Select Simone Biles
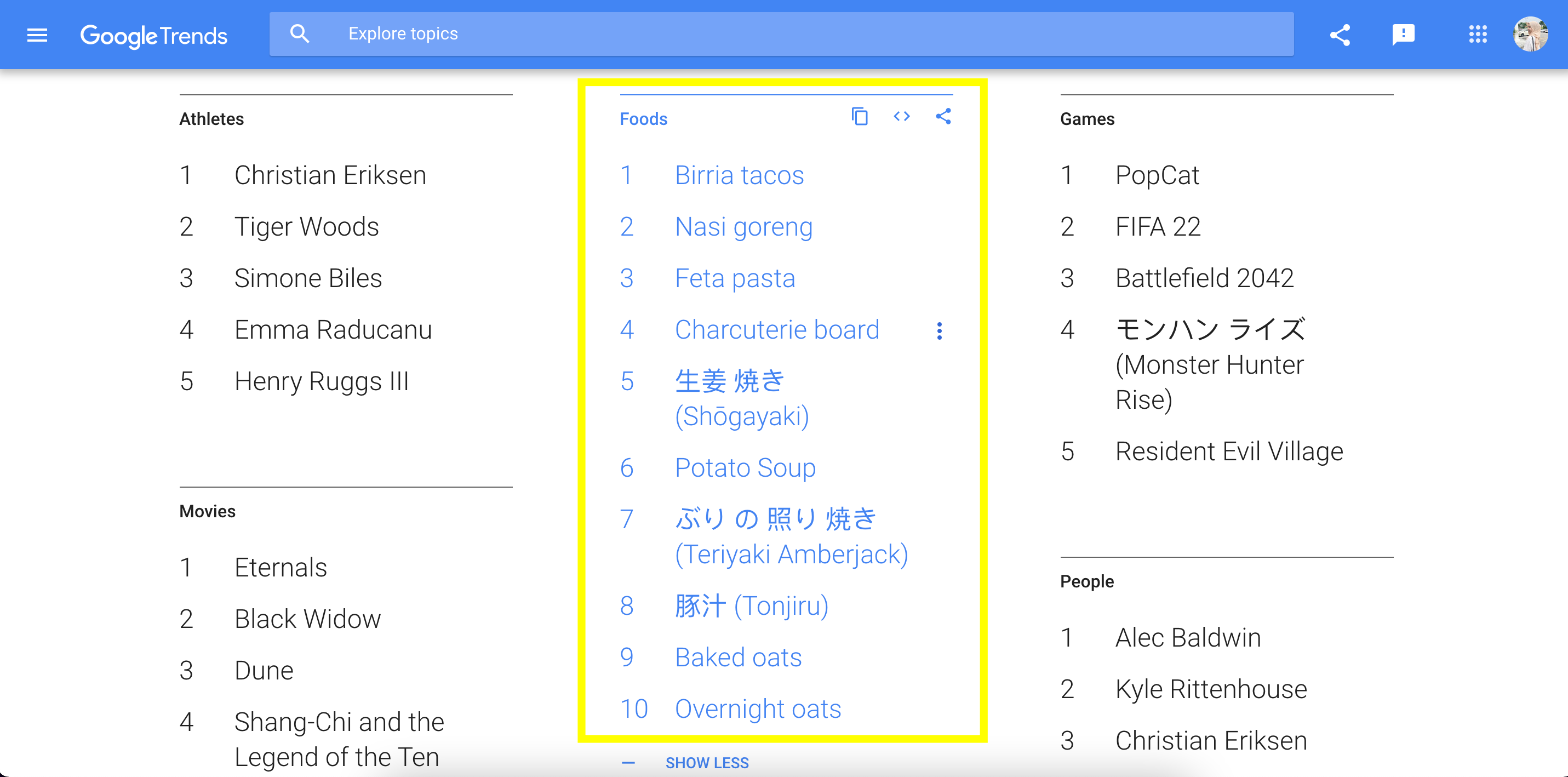1568x777 pixels. (x=308, y=278)
